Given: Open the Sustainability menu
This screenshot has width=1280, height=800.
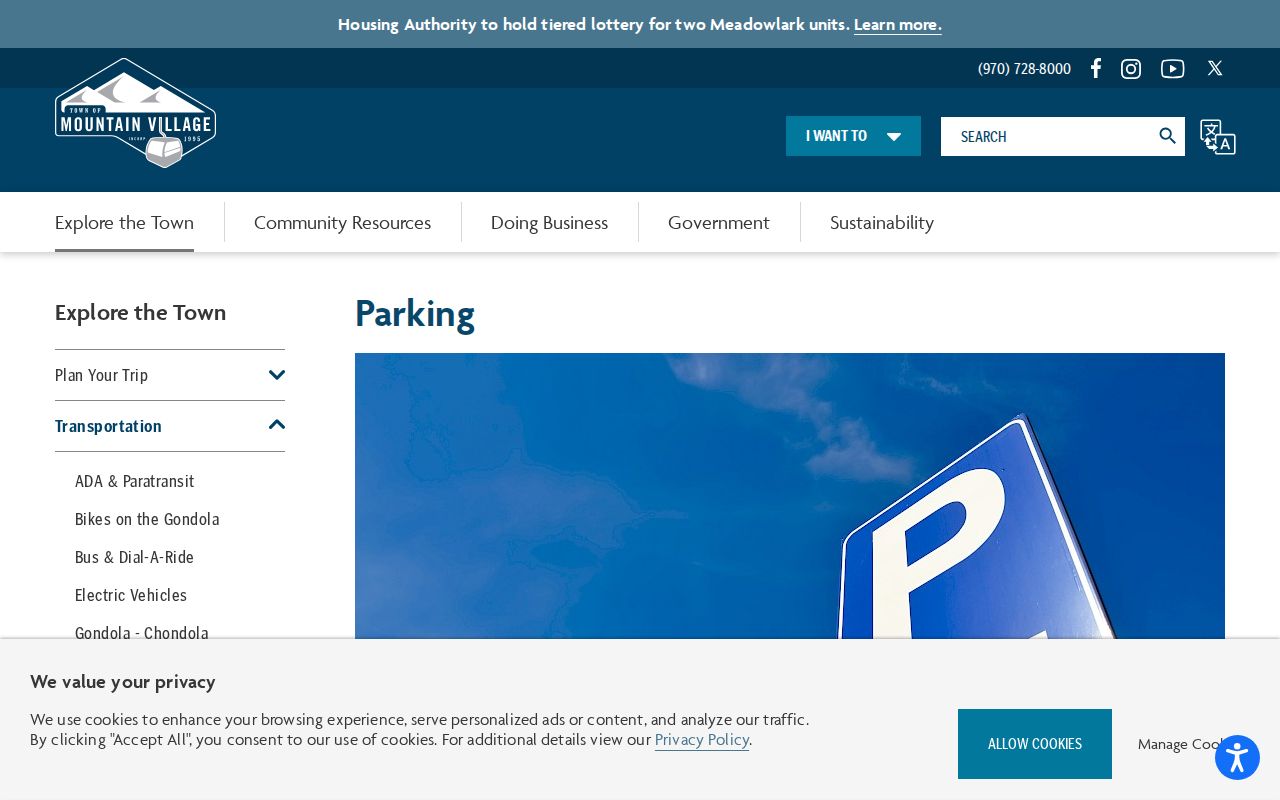Looking at the screenshot, I should 882,222.
